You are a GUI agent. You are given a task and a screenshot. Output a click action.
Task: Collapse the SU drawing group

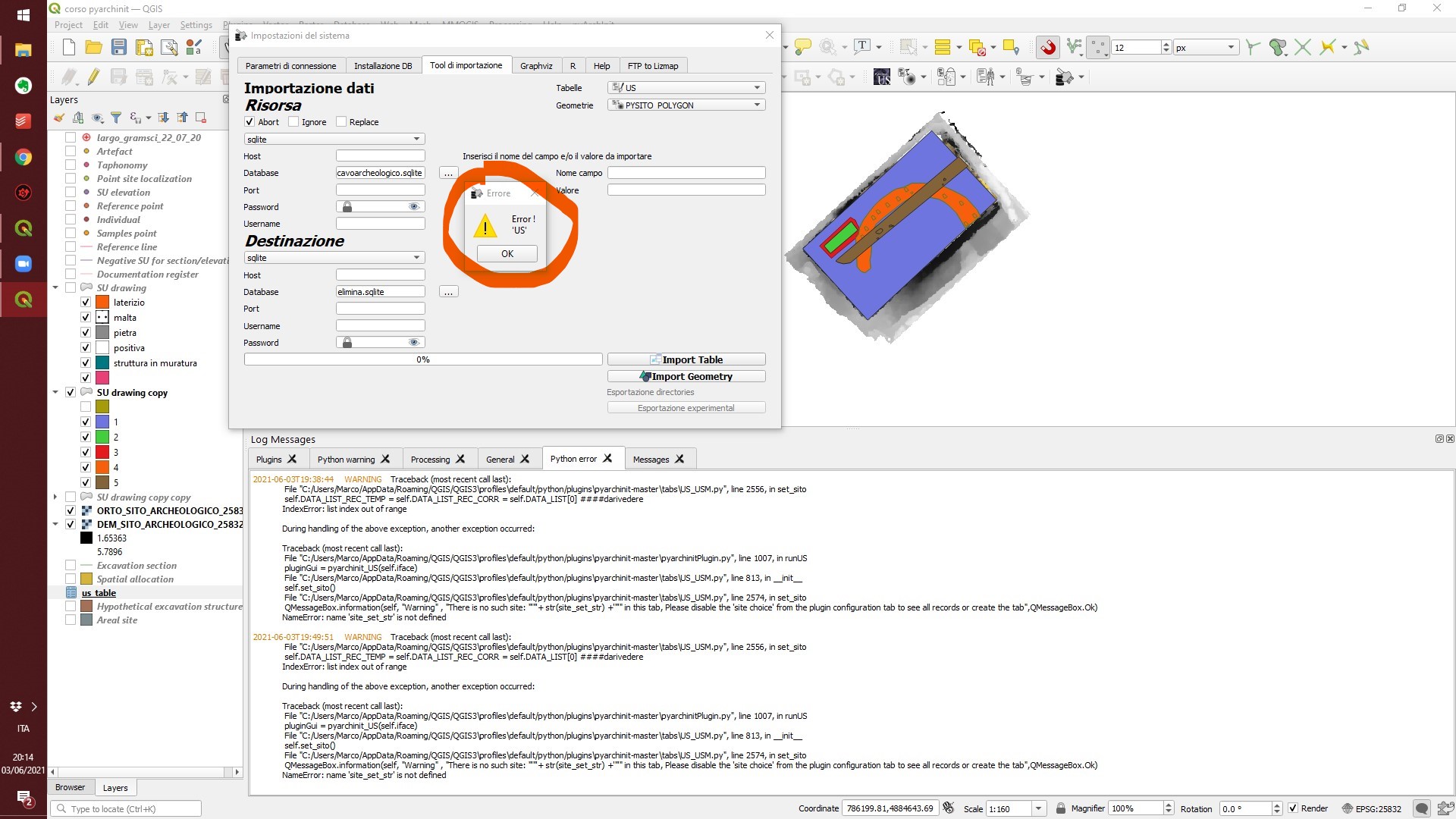[x=55, y=287]
